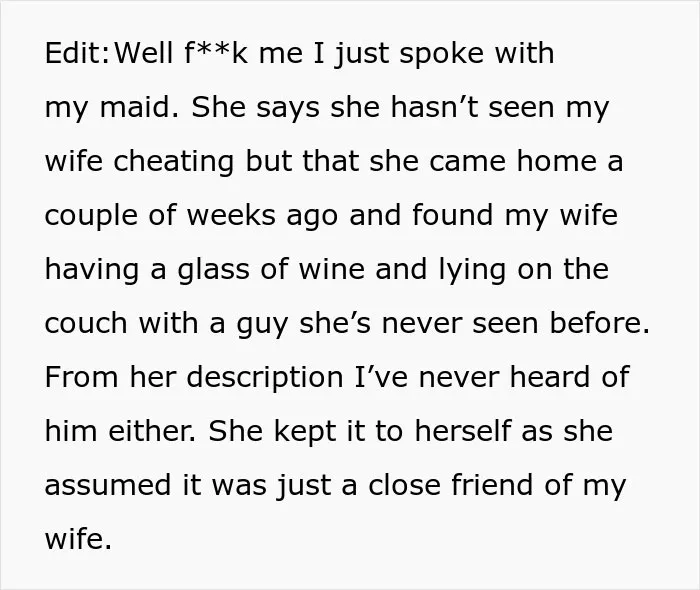This screenshot has width=700, height=590.
Task: Click the words 'my maid.'
Action: click(x=112, y=108)
